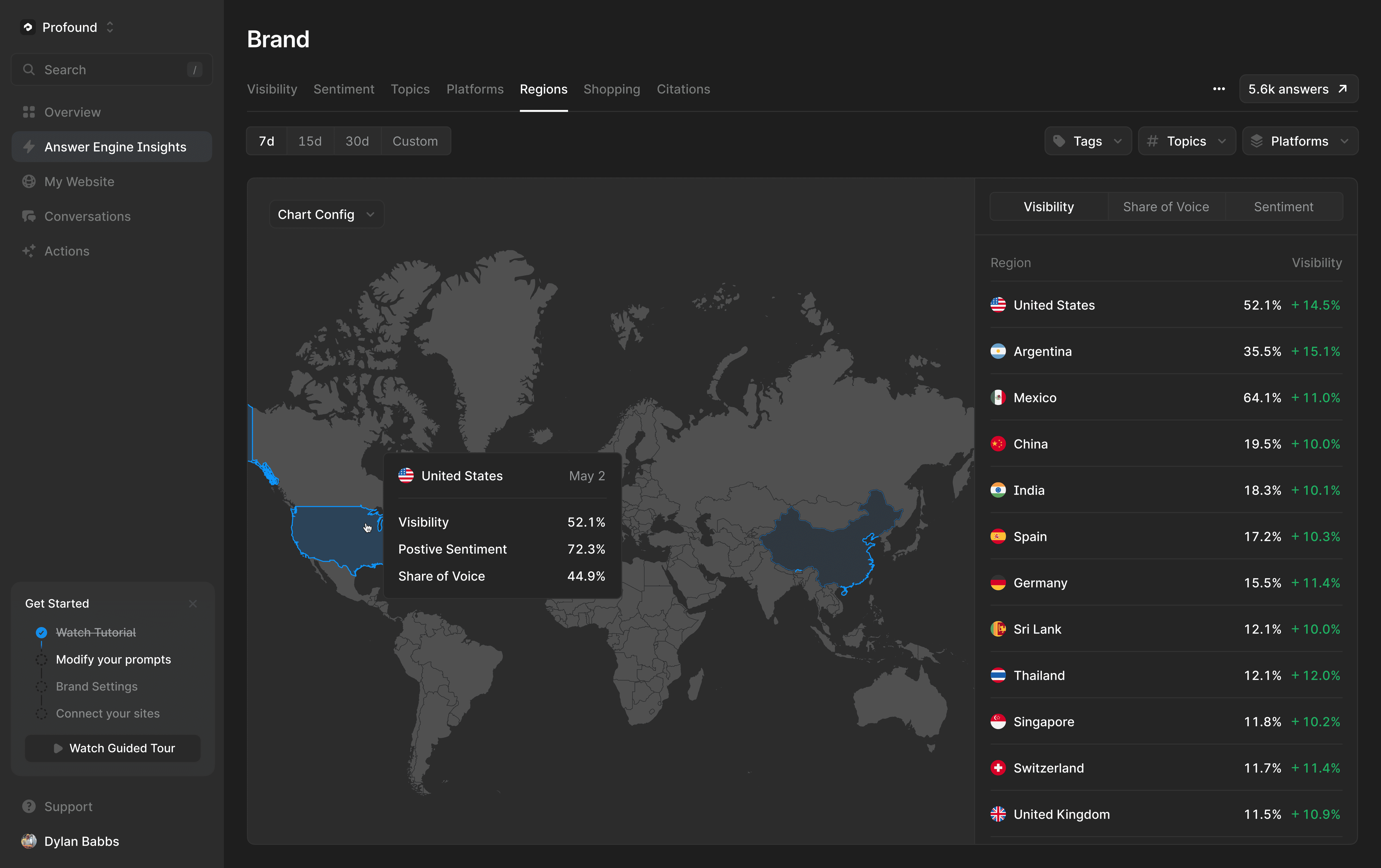
Task: Switch to the Sentiment tab
Action: [x=344, y=89]
